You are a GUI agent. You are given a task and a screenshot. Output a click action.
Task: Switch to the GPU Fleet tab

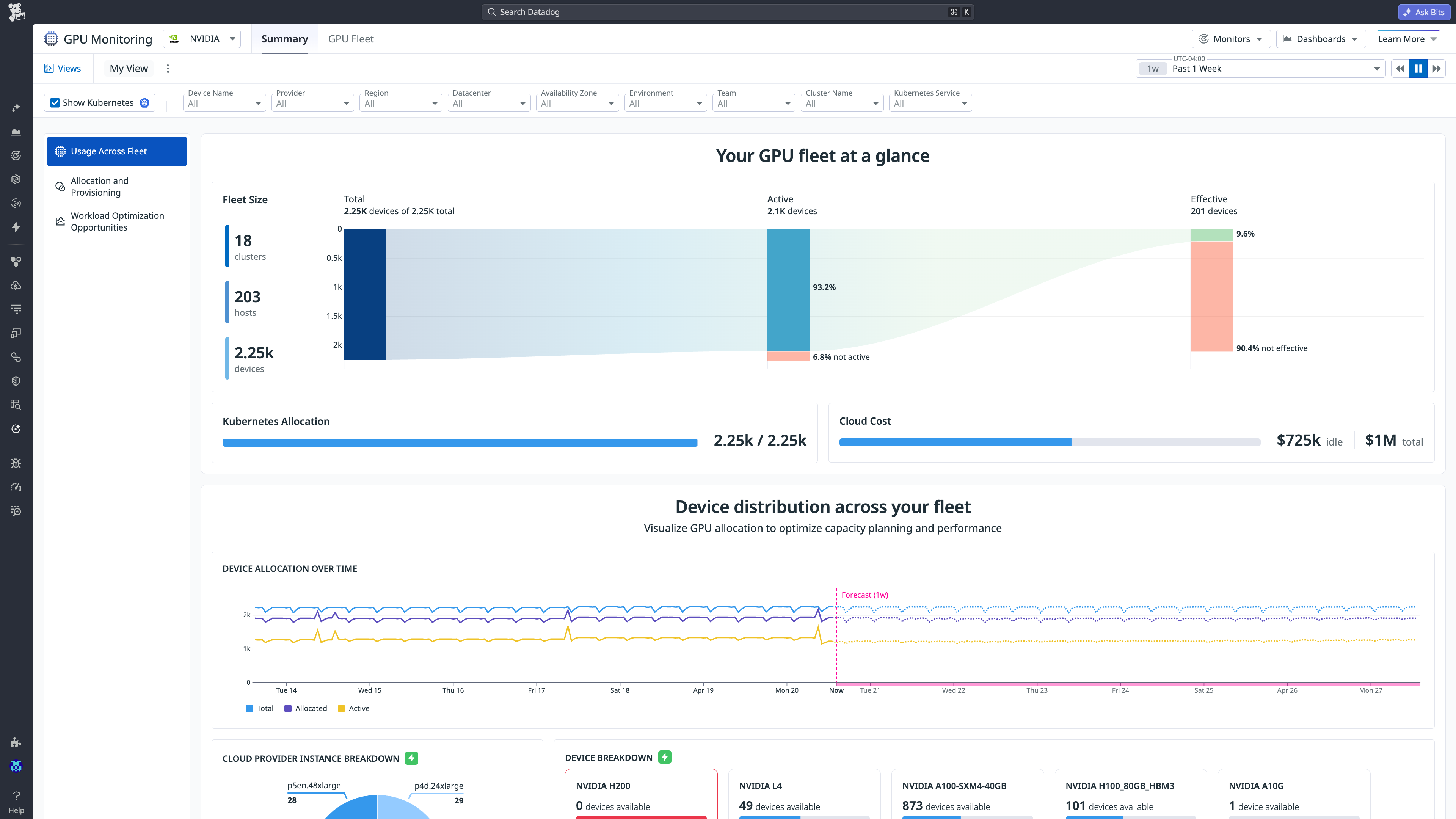point(350,38)
